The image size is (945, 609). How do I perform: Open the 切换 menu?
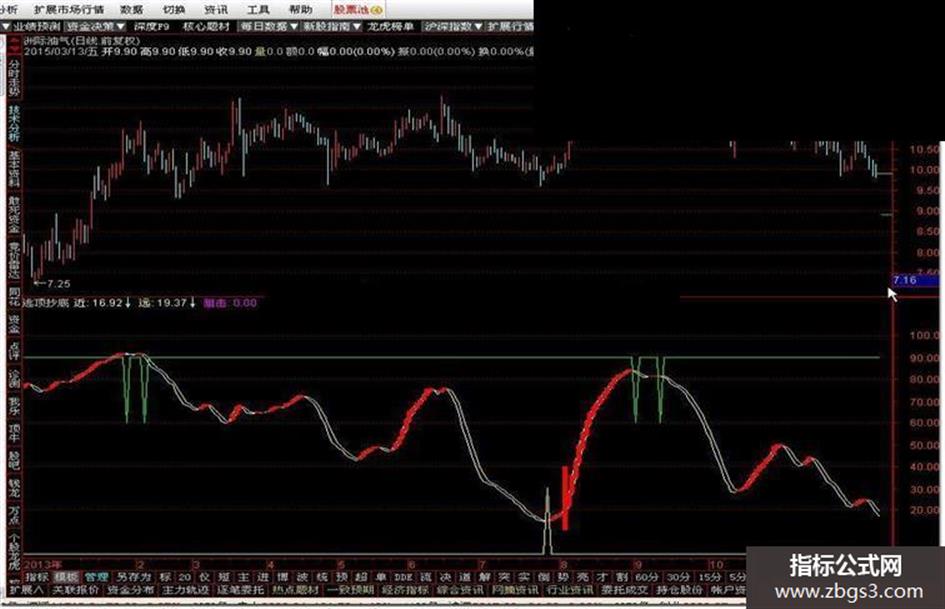point(174,9)
